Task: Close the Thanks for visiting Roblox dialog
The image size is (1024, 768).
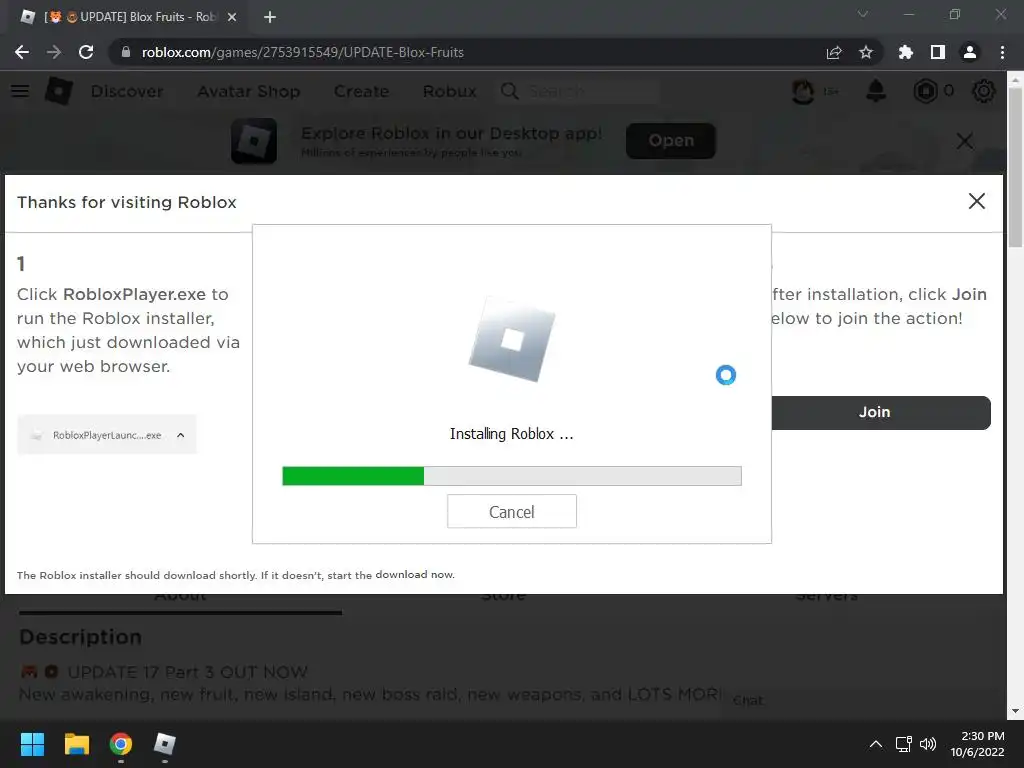Action: (977, 201)
